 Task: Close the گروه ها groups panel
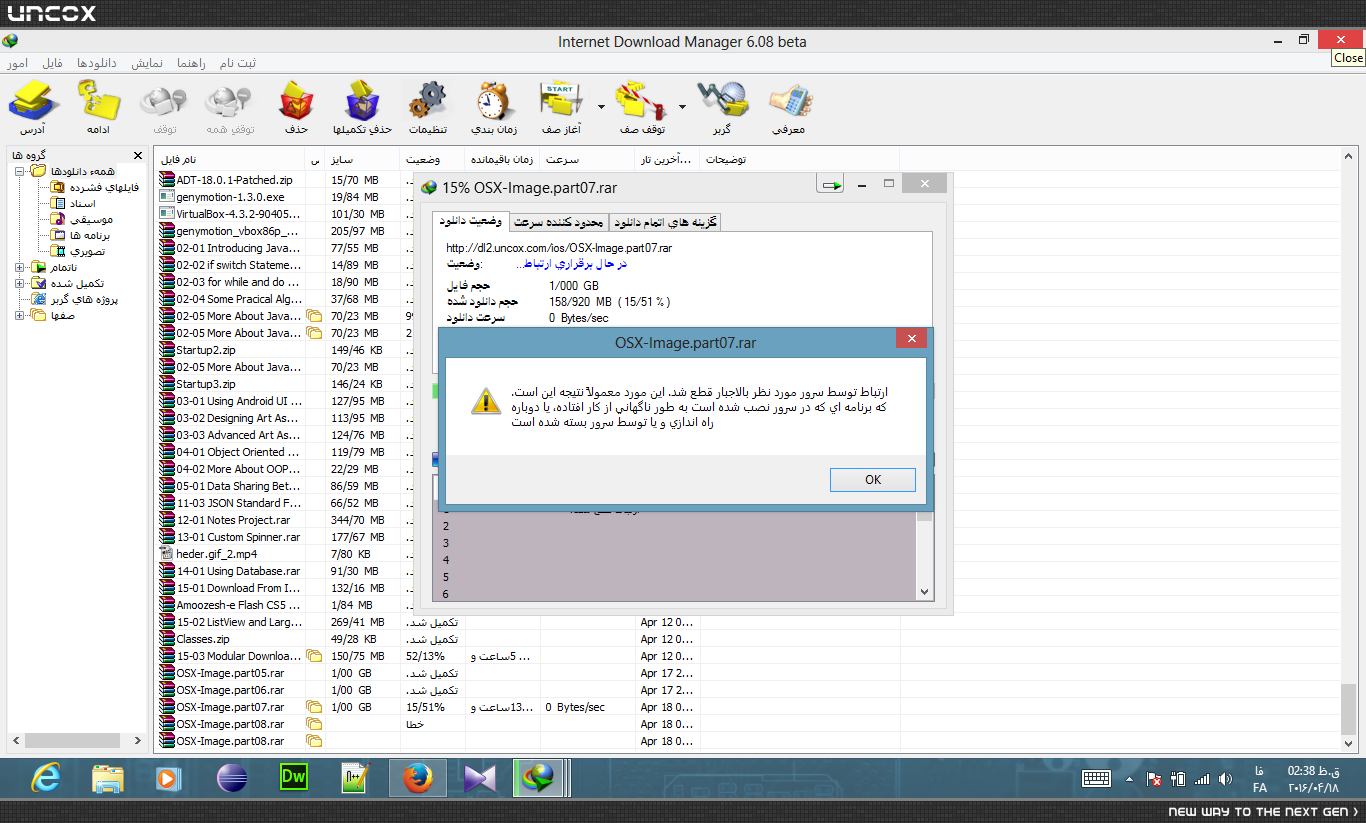coord(138,155)
